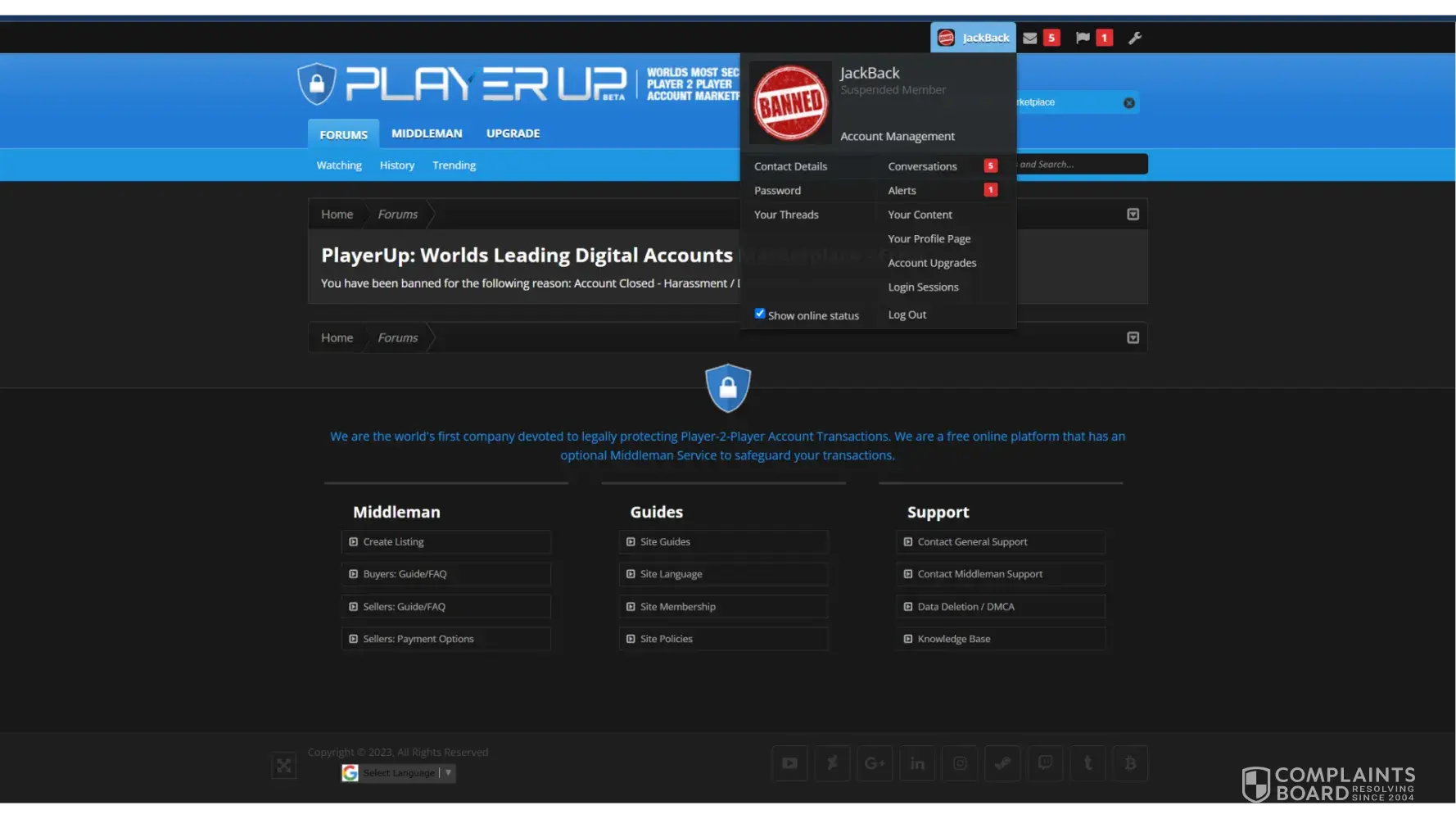
Task: Click Forums in the upper breadcrumb
Action: point(398,215)
